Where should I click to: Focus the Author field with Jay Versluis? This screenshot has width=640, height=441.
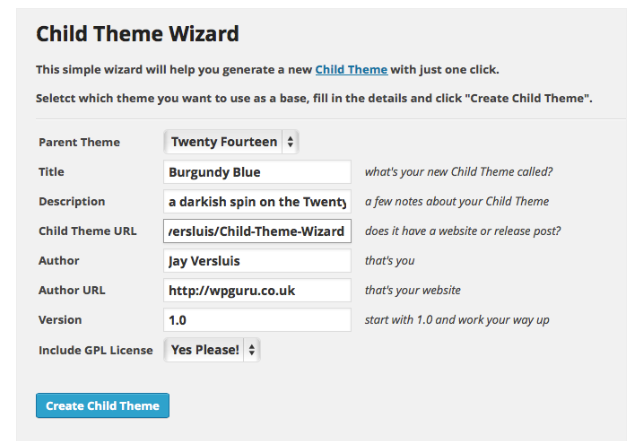[257, 261]
